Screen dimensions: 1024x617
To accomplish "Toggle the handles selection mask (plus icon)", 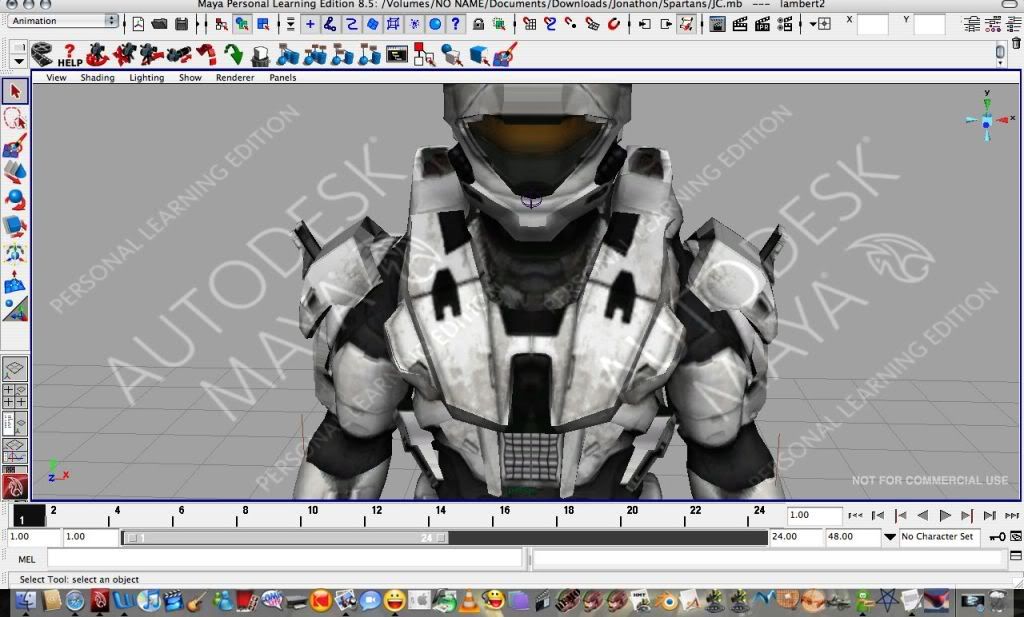I will (x=310, y=24).
